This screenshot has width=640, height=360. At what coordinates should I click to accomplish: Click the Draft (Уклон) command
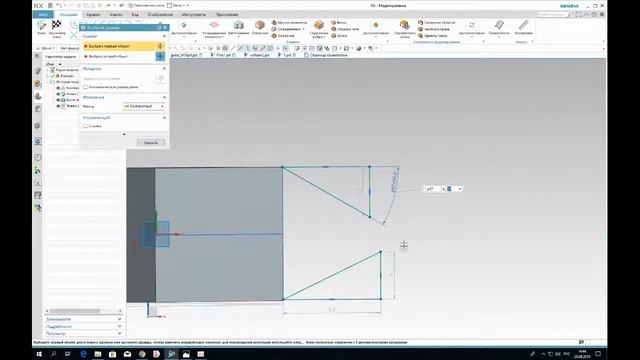(339, 36)
